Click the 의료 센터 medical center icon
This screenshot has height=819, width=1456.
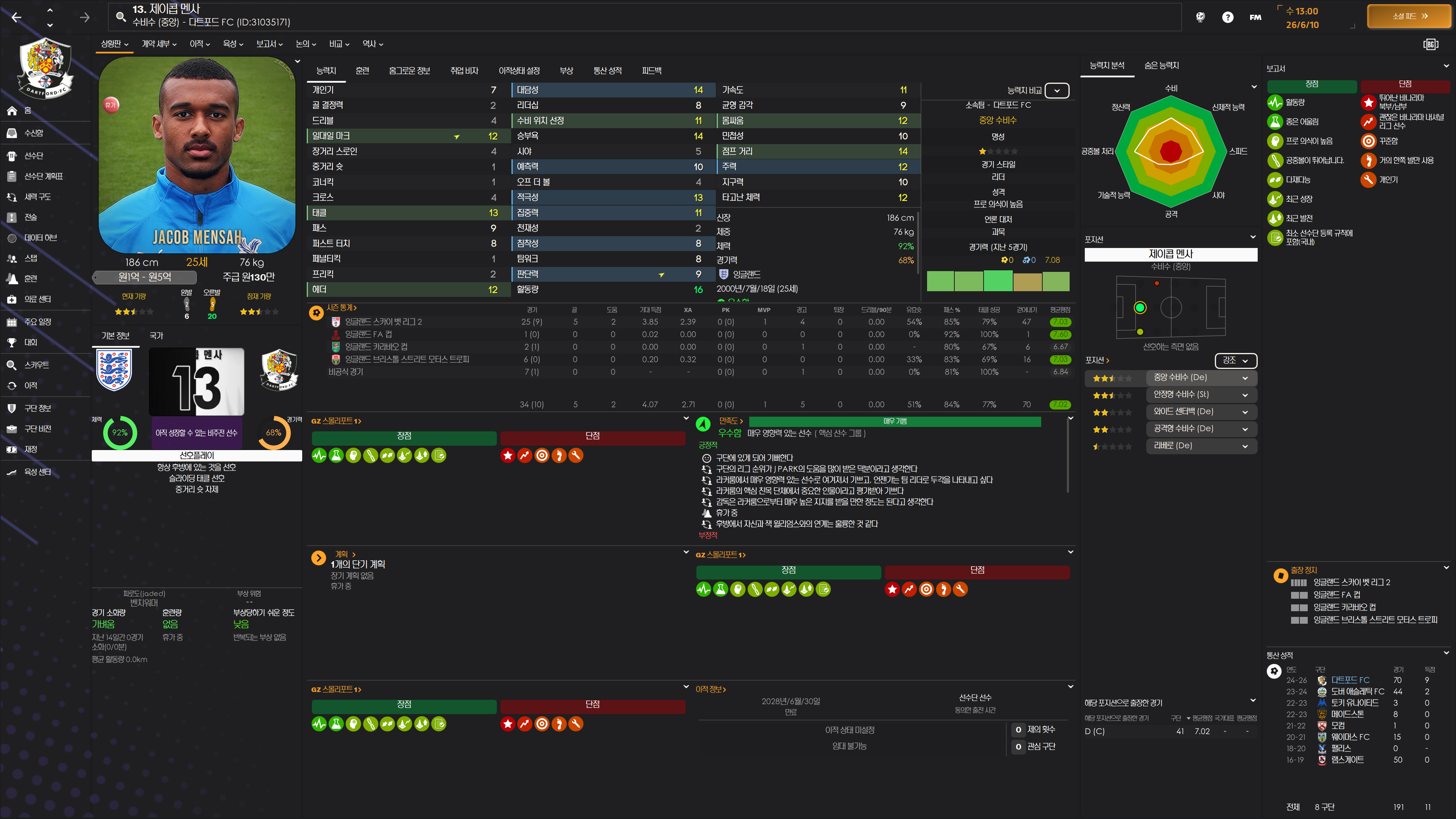(11, 299)
